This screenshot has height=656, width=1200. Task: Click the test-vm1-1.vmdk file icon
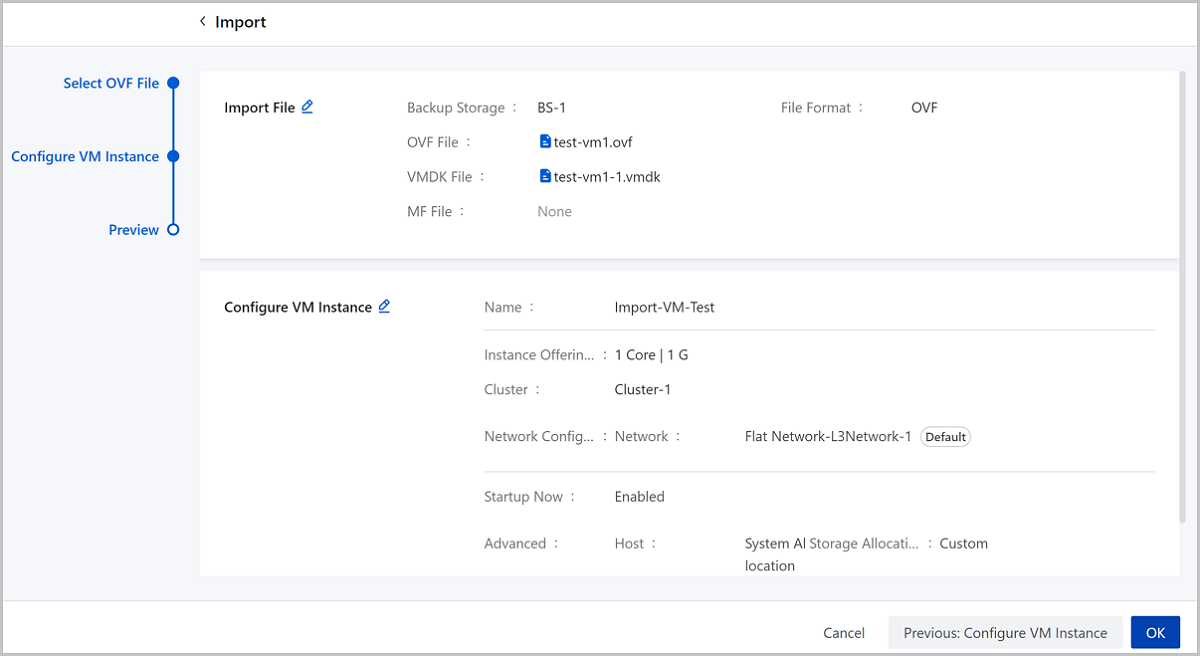click(x=545, y=176)
